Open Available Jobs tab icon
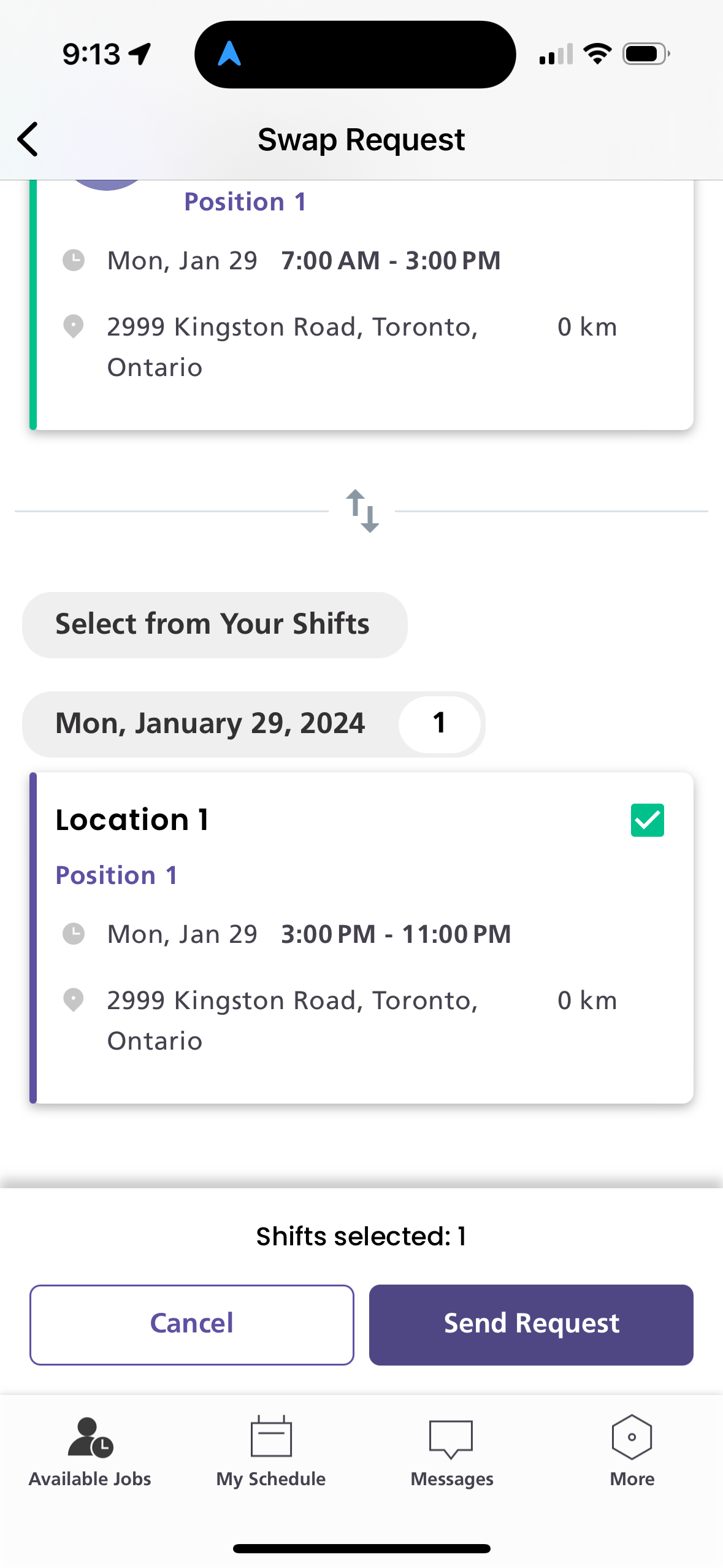This screenshot has height=1568, width=723. pyautogui.click(x=90, y=1436)
